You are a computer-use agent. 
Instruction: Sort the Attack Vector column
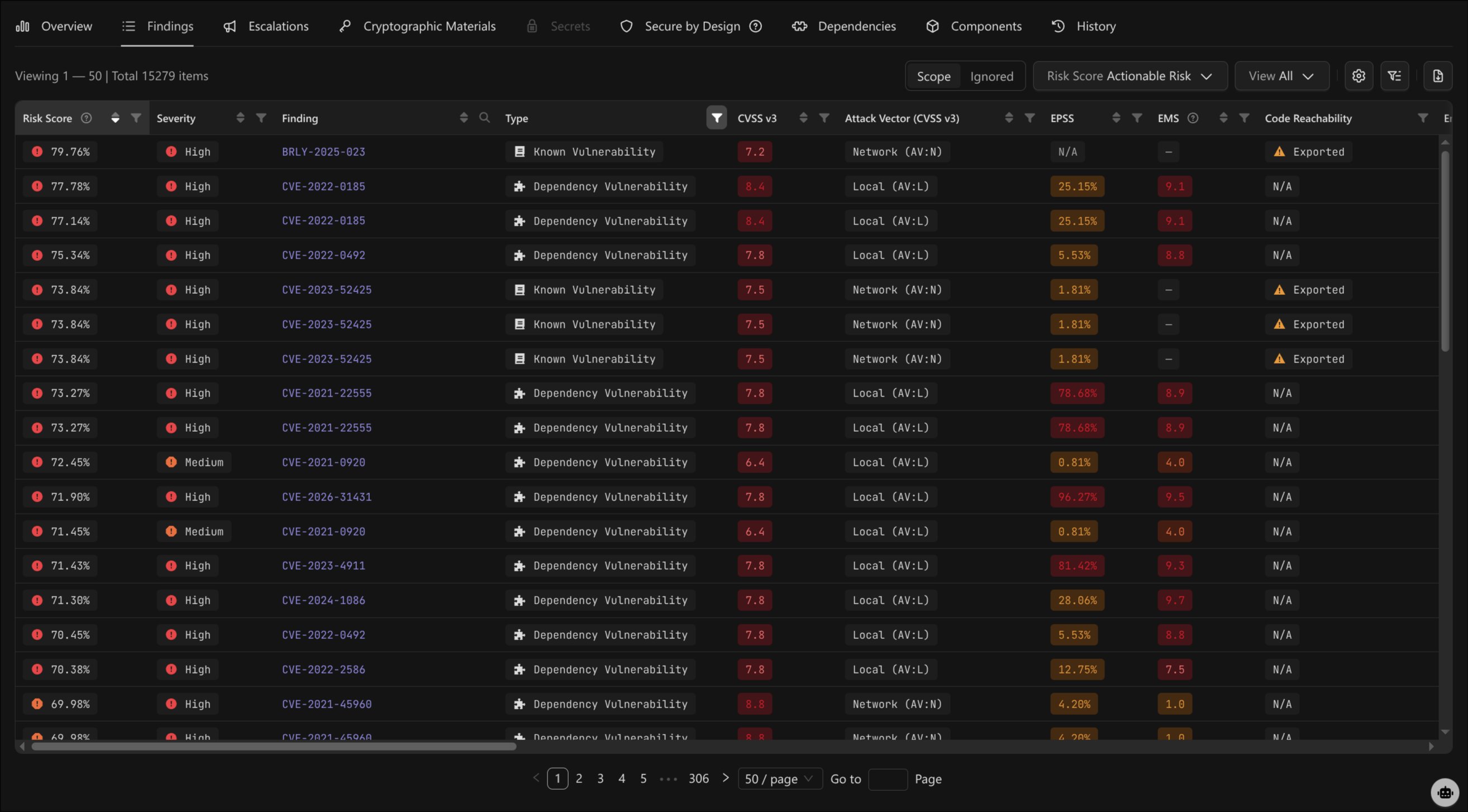pos(1009,118)
